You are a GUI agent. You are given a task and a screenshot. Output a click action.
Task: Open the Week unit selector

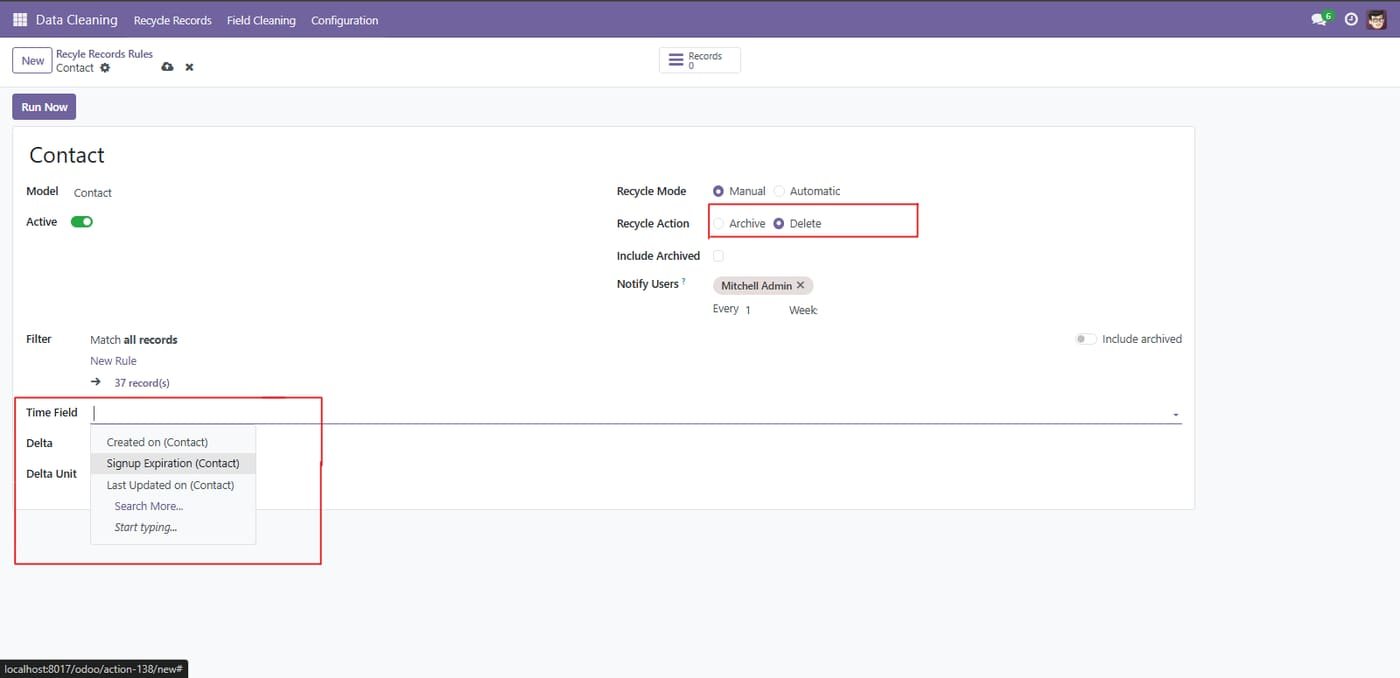pyautogui.click(x=804, y=310)
